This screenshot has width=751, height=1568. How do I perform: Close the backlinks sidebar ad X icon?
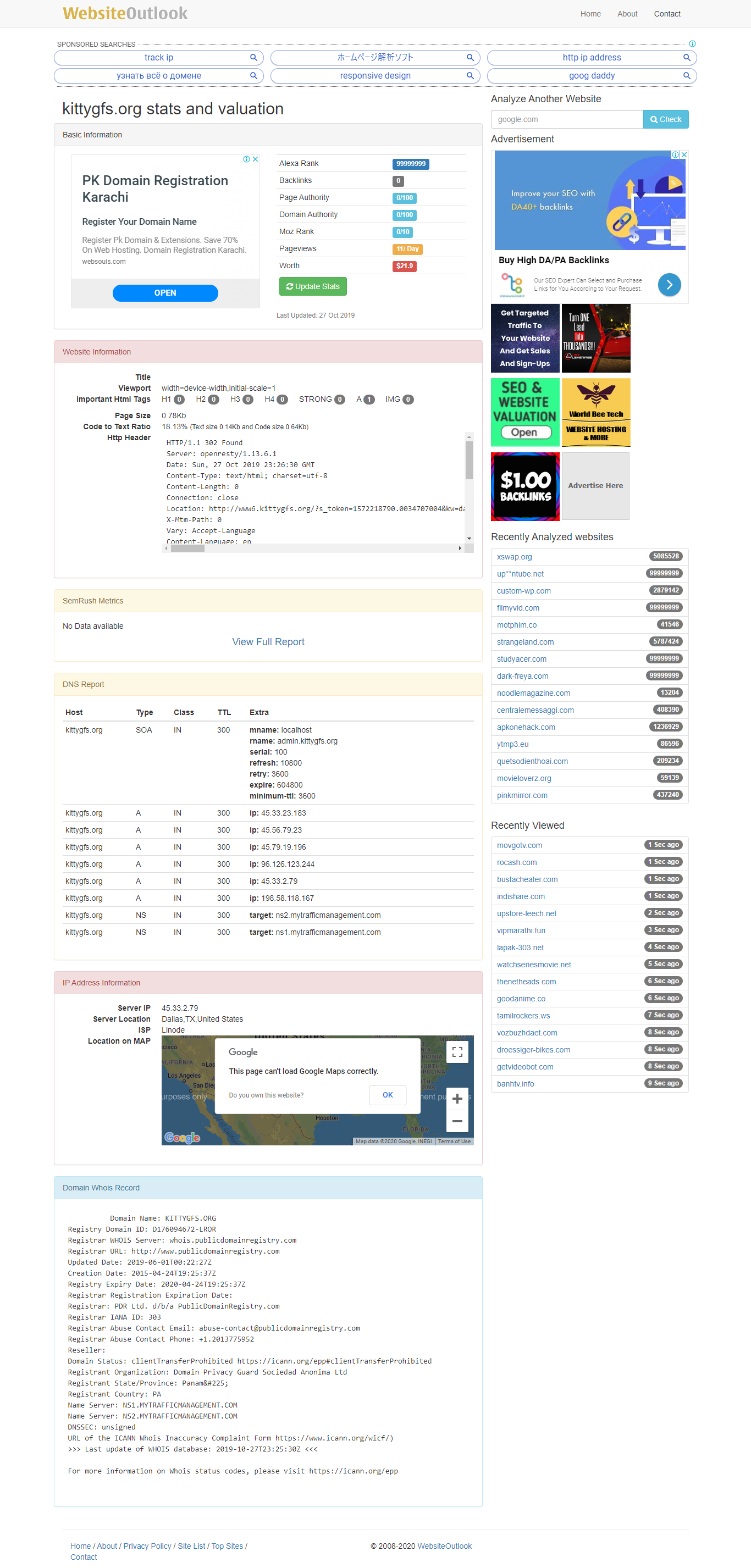684,154
